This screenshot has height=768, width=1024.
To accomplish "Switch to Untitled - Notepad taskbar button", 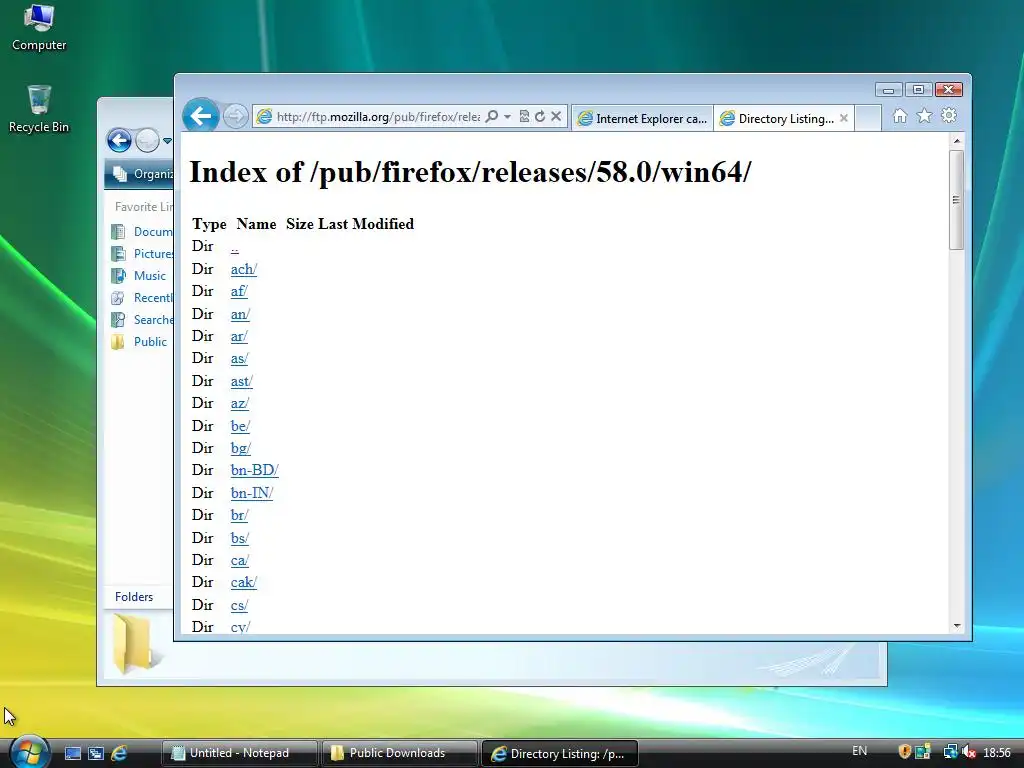I will pyautogui.click(x=239, y=753).
